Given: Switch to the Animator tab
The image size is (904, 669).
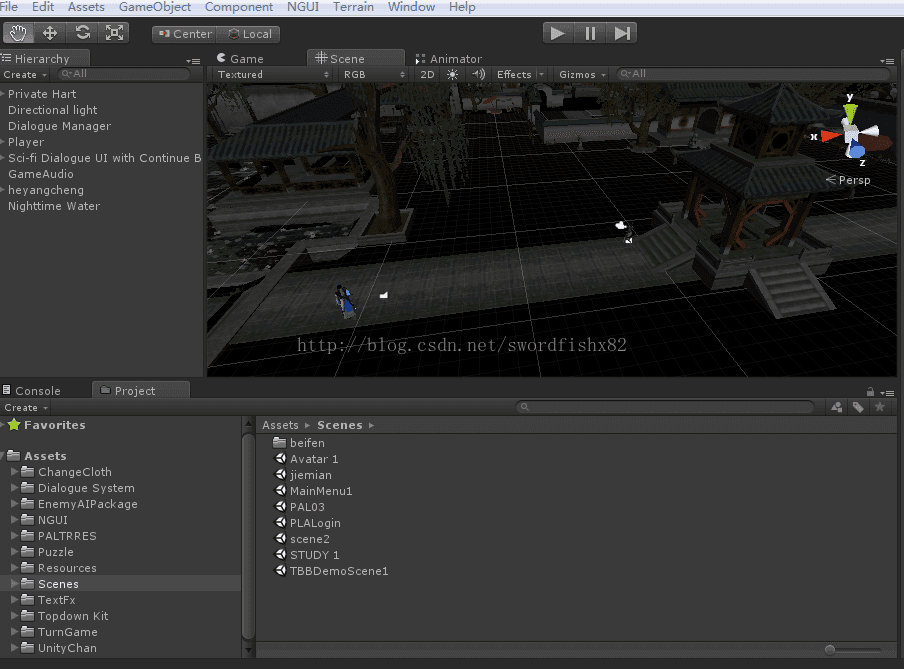Looking at the screenshot, I should point(449,59).
